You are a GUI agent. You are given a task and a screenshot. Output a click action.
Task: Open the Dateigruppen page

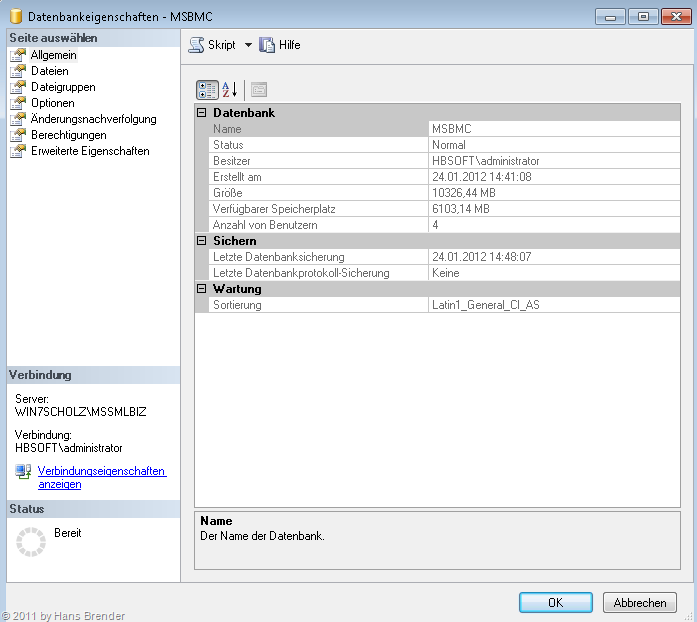point(62,87)
